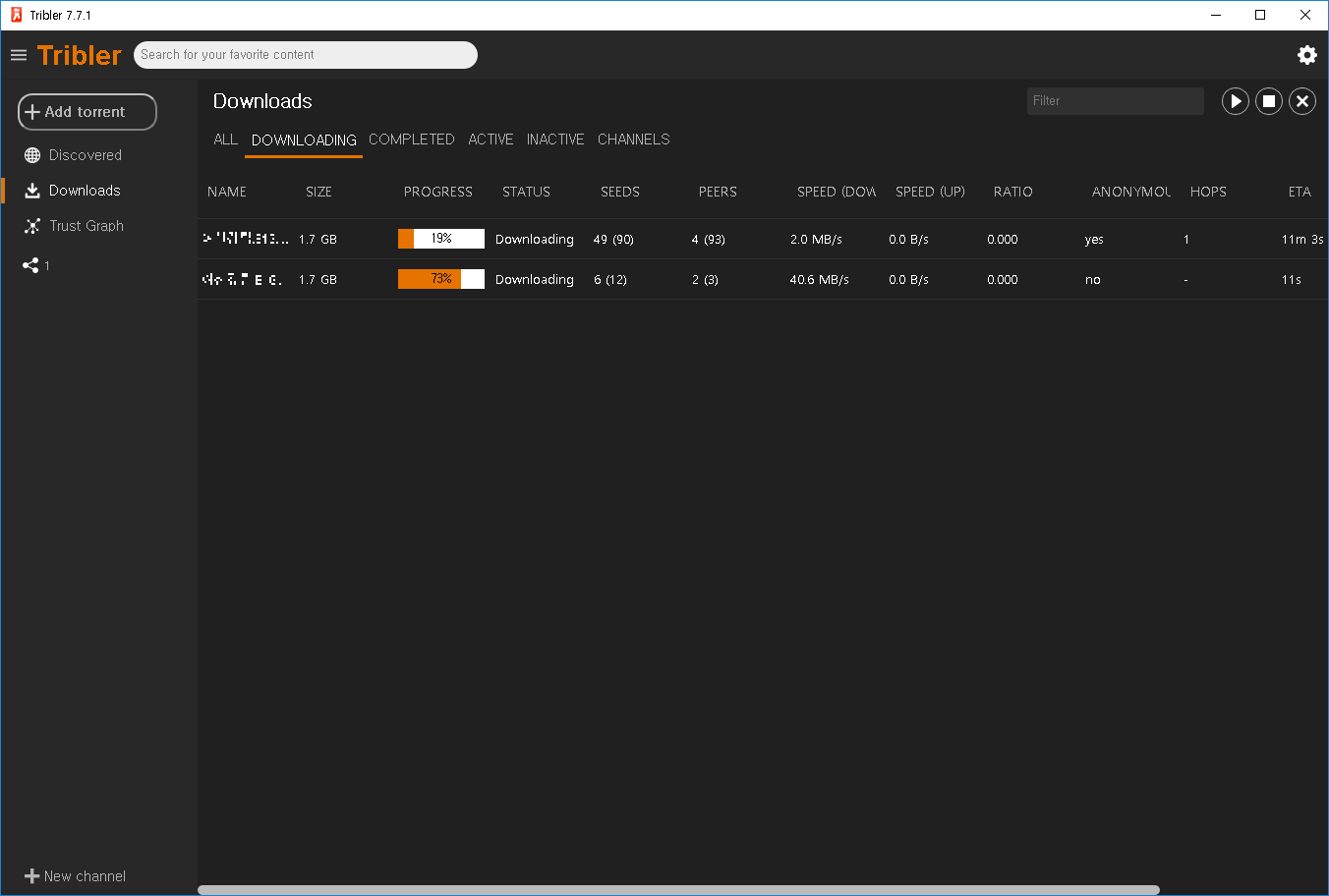
Task: Click Add torrent button
Action: [87, 112]
